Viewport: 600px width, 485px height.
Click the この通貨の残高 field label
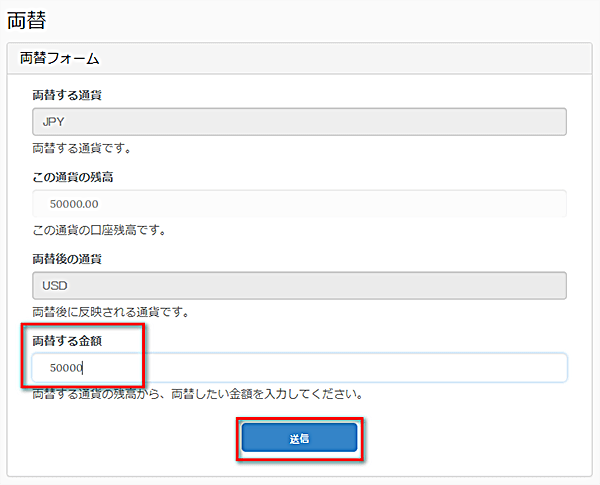[x=73, y=177]
